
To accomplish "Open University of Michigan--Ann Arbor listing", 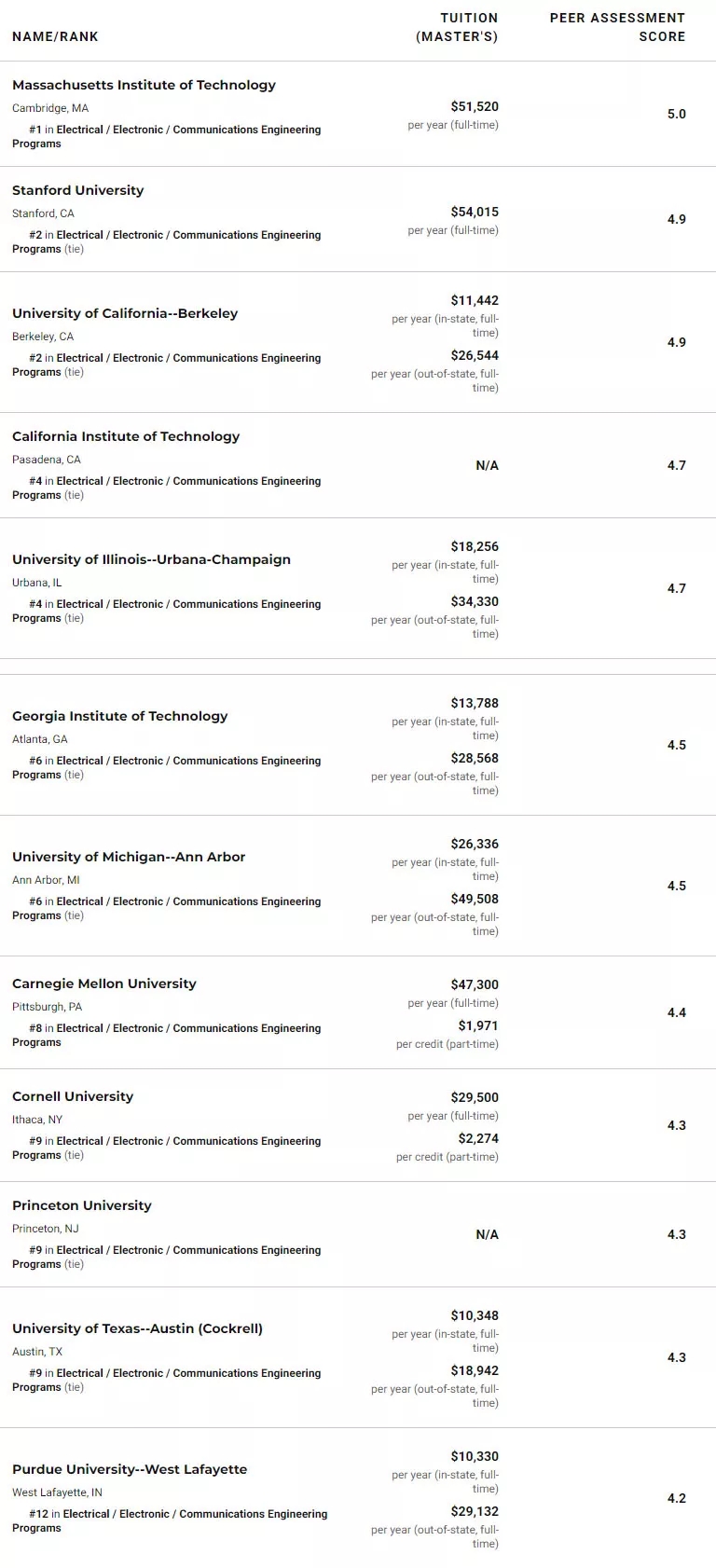I will (x=129, y=857).
